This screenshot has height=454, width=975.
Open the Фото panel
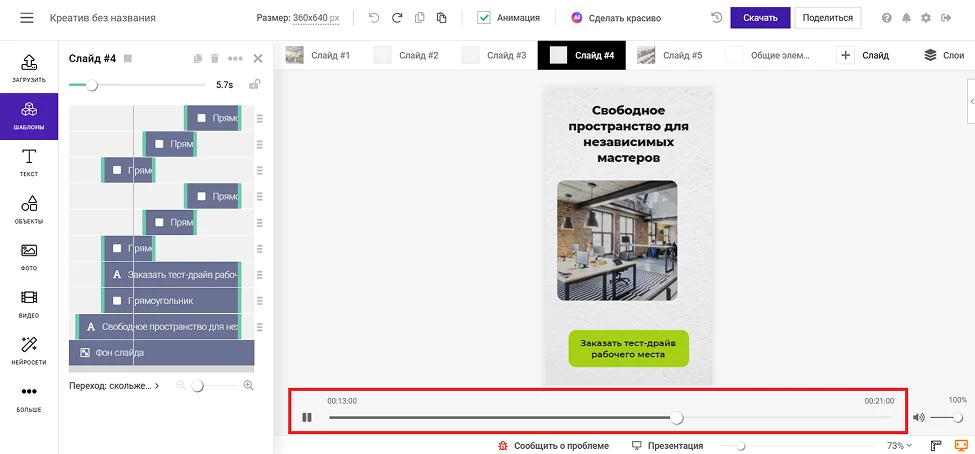tap(29, 257)
